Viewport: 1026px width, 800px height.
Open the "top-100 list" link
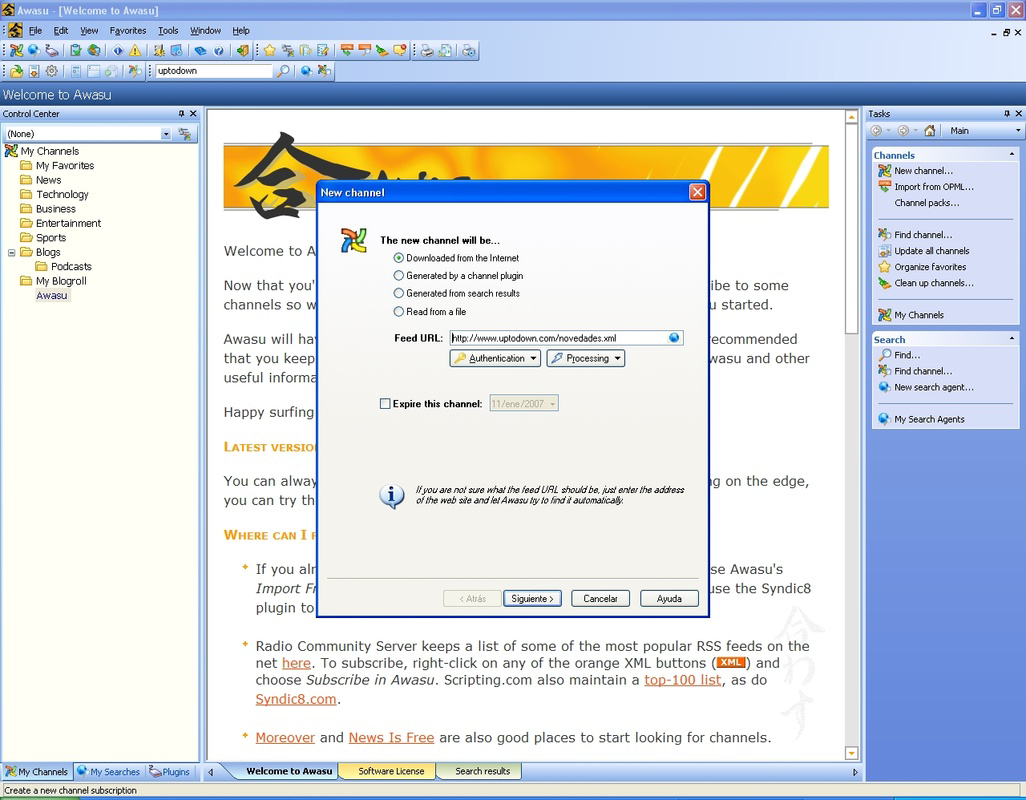(682, 680)
